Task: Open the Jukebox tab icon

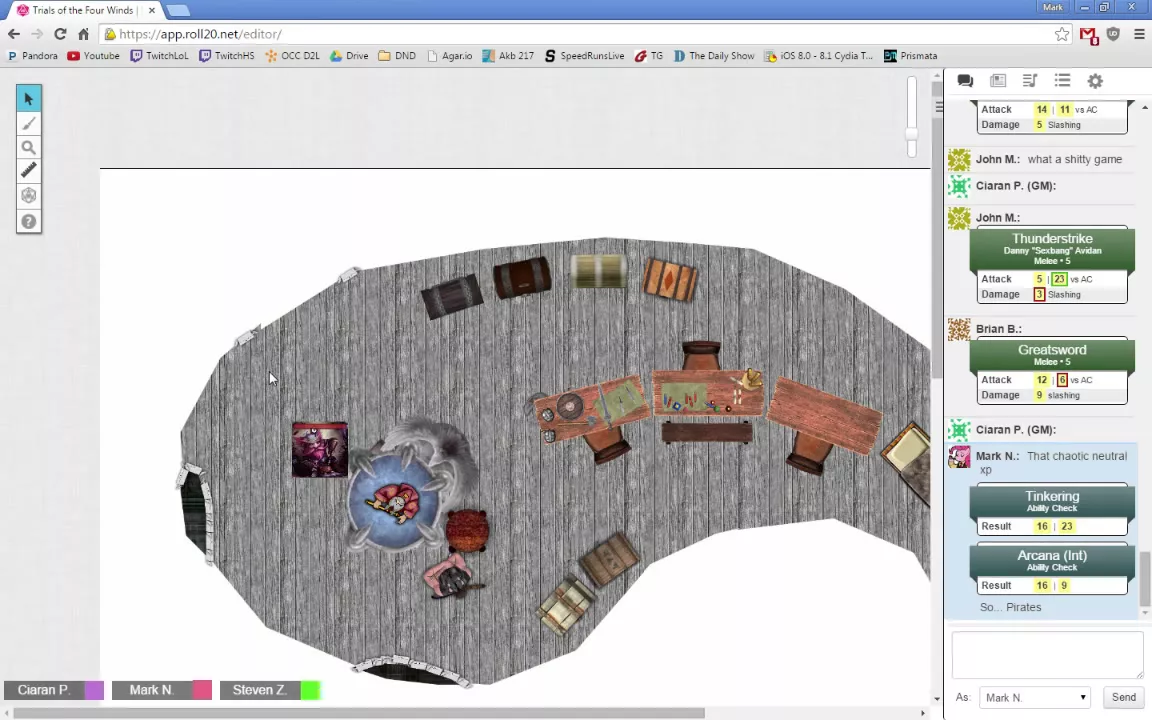Action: point(1030,81)
